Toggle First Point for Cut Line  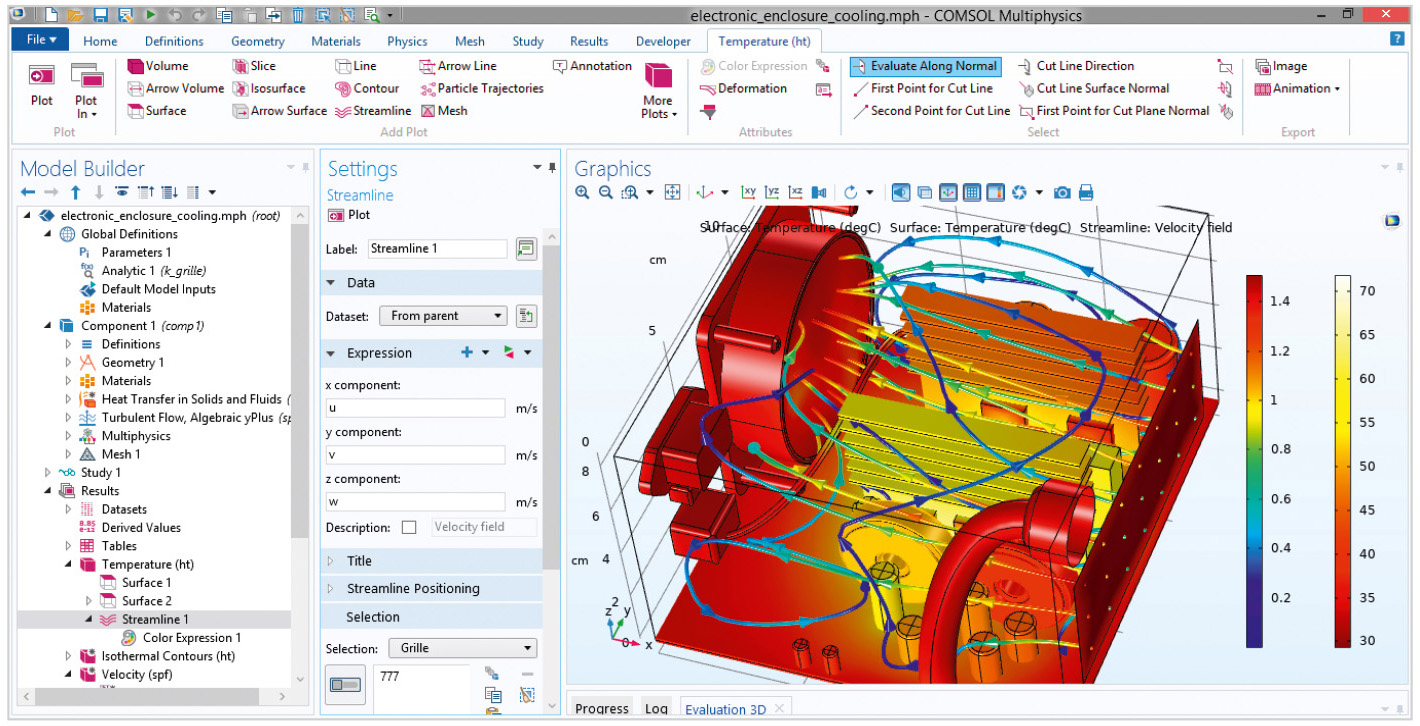coord(923,88)
